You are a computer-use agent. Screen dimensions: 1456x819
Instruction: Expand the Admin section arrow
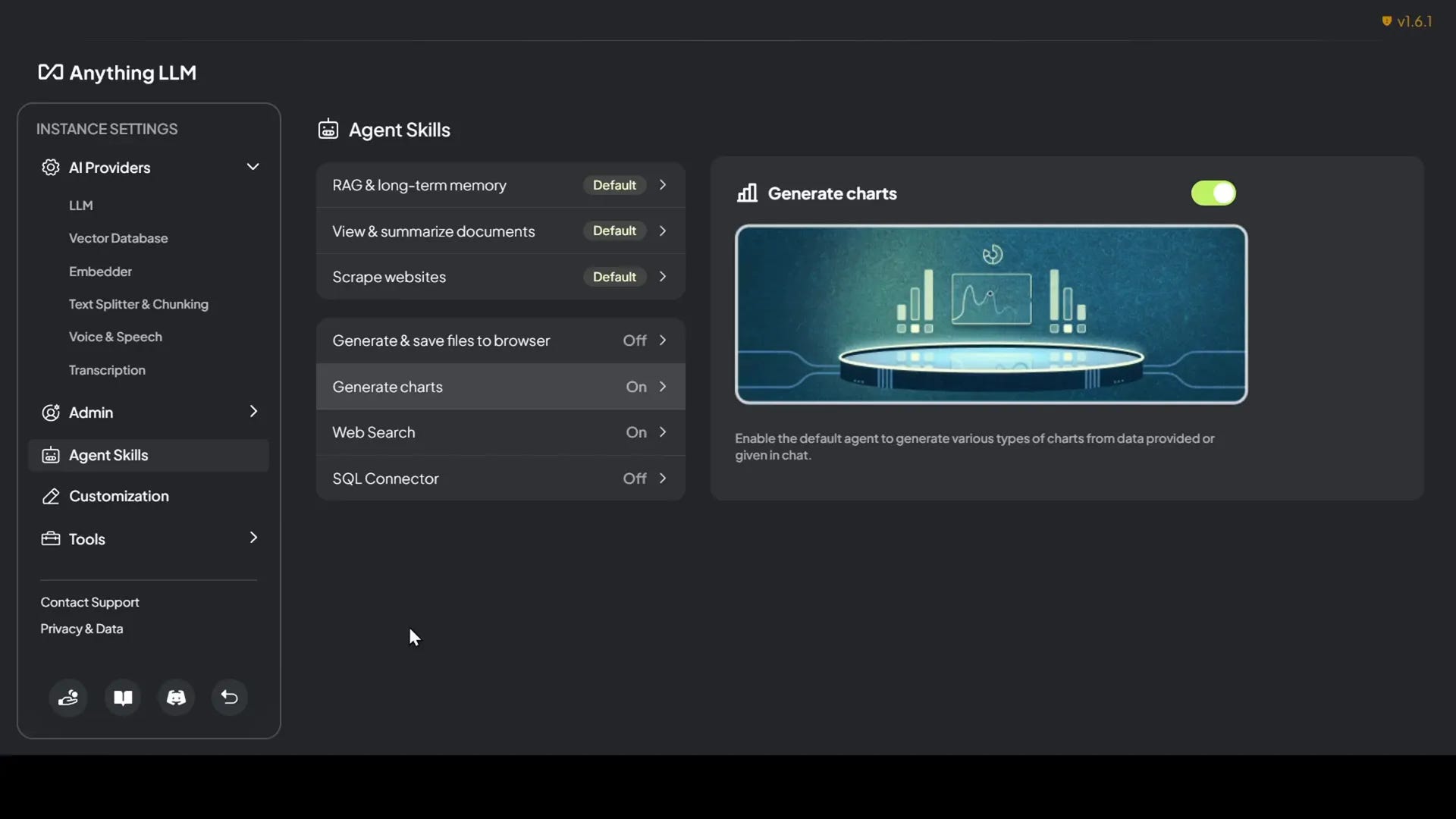point(253,412)
